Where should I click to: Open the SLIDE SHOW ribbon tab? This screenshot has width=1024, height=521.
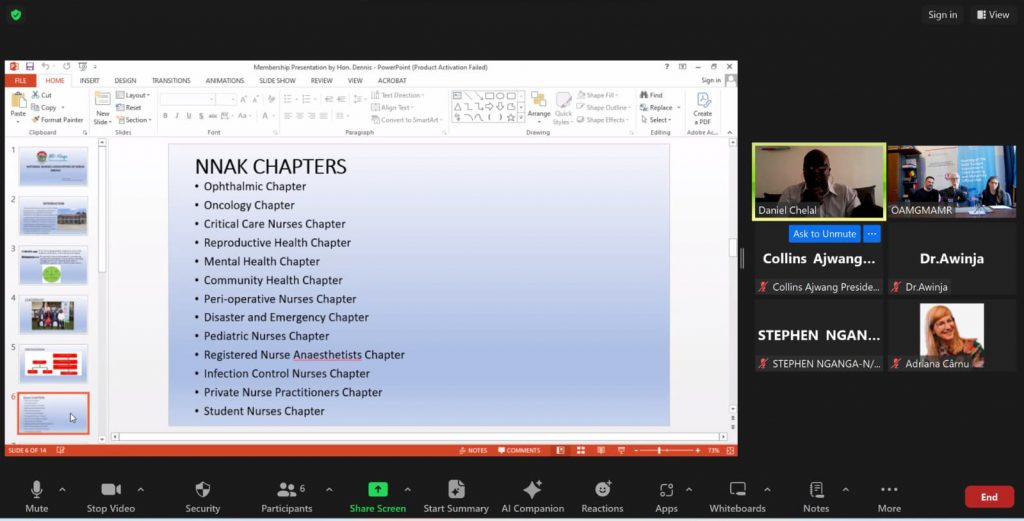(x=277, y=81)
